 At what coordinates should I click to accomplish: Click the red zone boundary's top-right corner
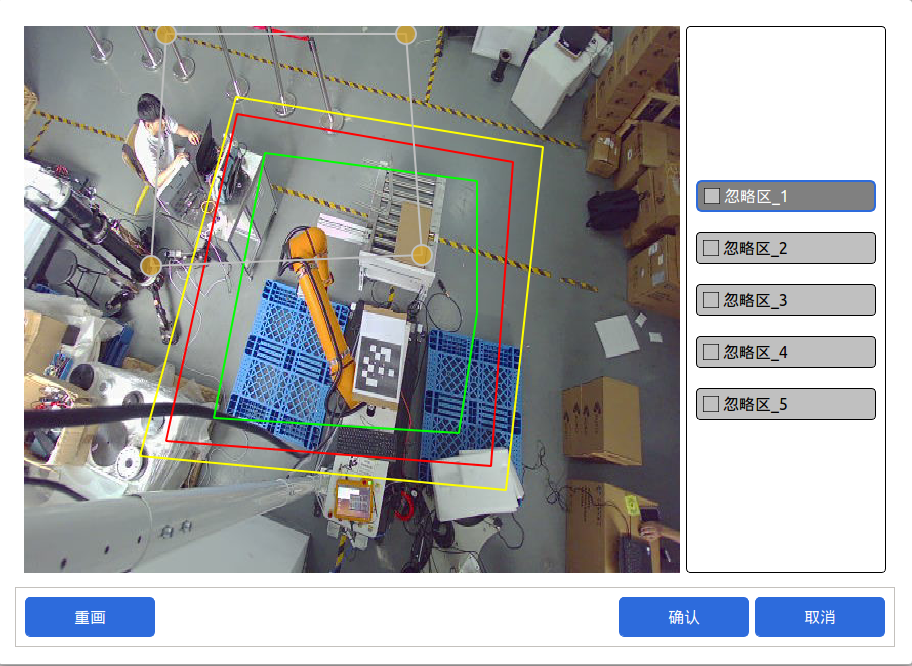click(x=512, y=160)
